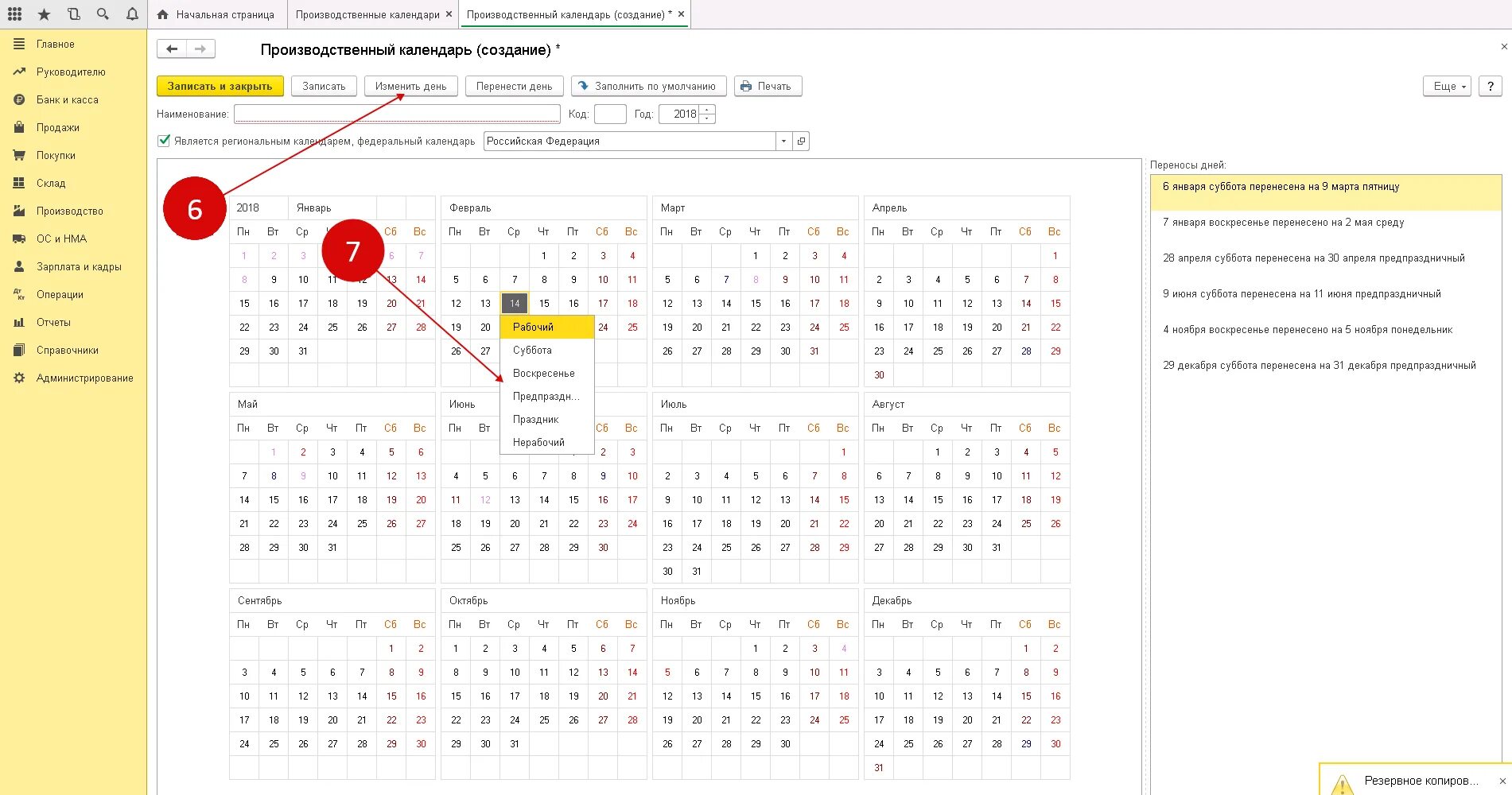Image resolution: width=1512 pixels, height=795 pixels.
Task: Focus the Наименование input field
Action: [398, 114]
